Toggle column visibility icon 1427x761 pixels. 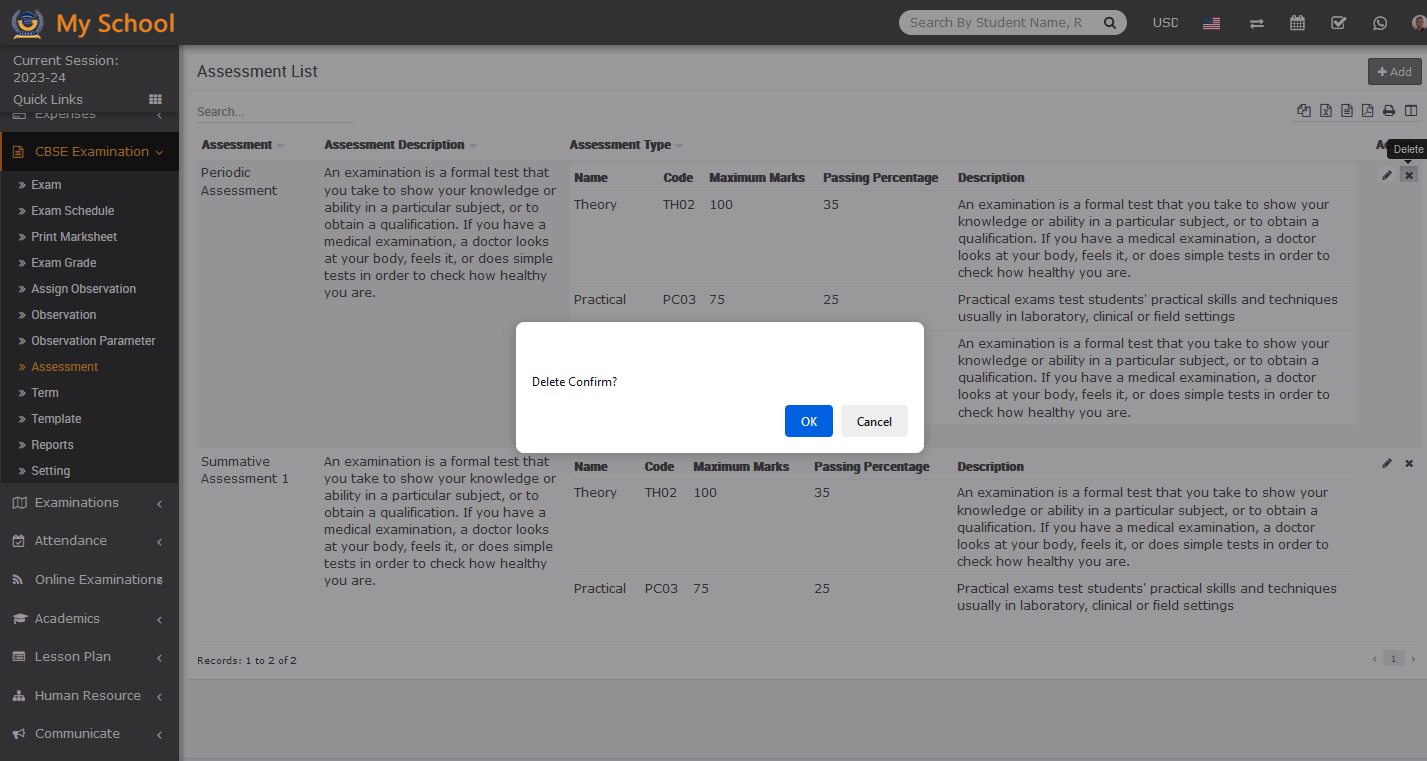(x=1411, y=111)
